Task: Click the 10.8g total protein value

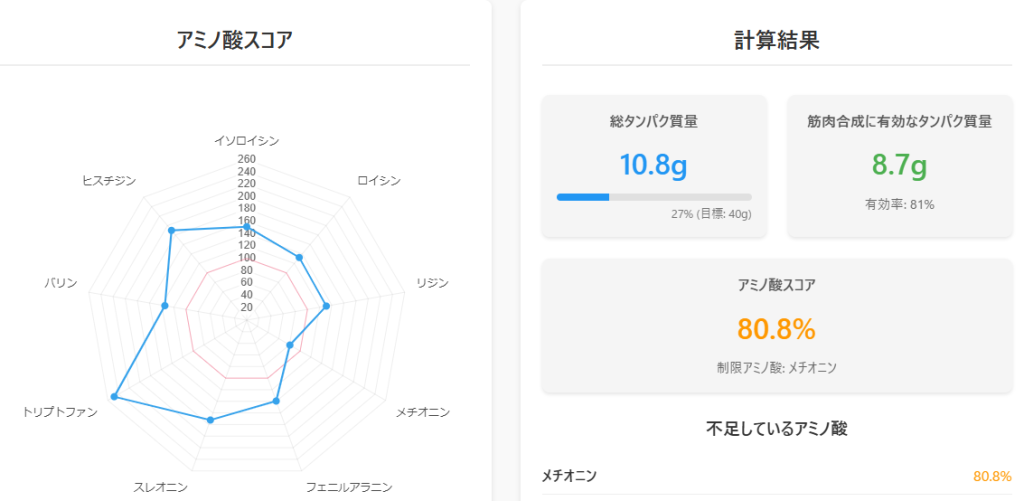Action: point(654,165)
